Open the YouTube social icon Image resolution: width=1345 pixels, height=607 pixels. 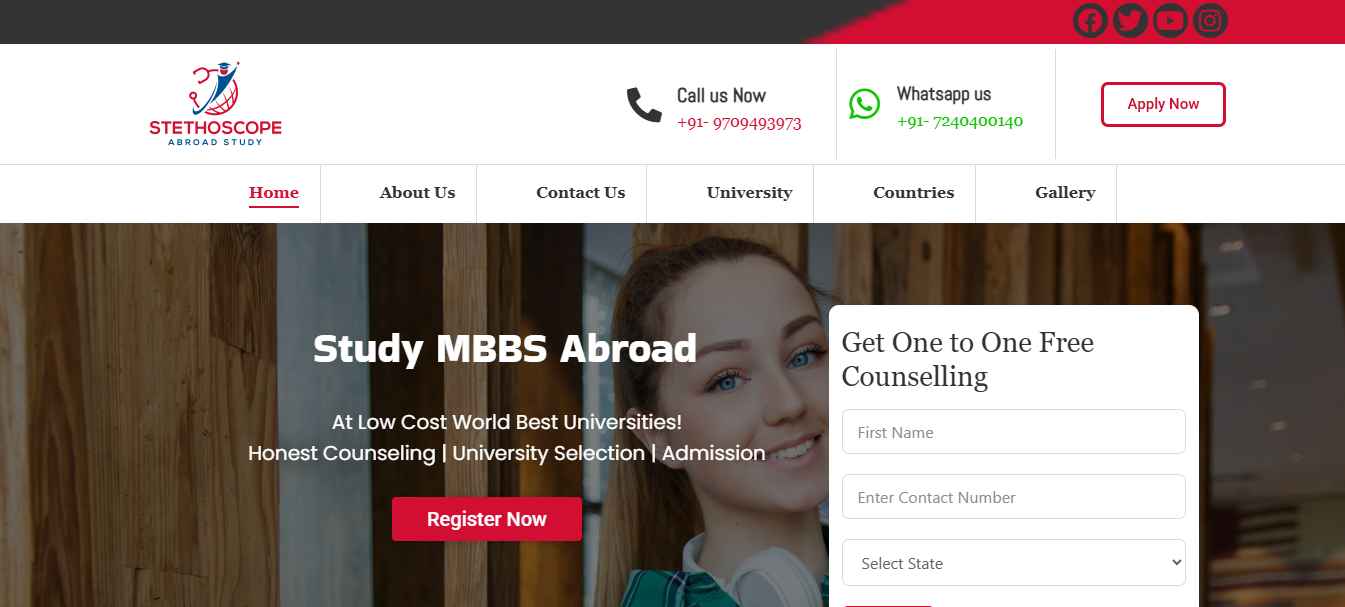pos(1170,20)
